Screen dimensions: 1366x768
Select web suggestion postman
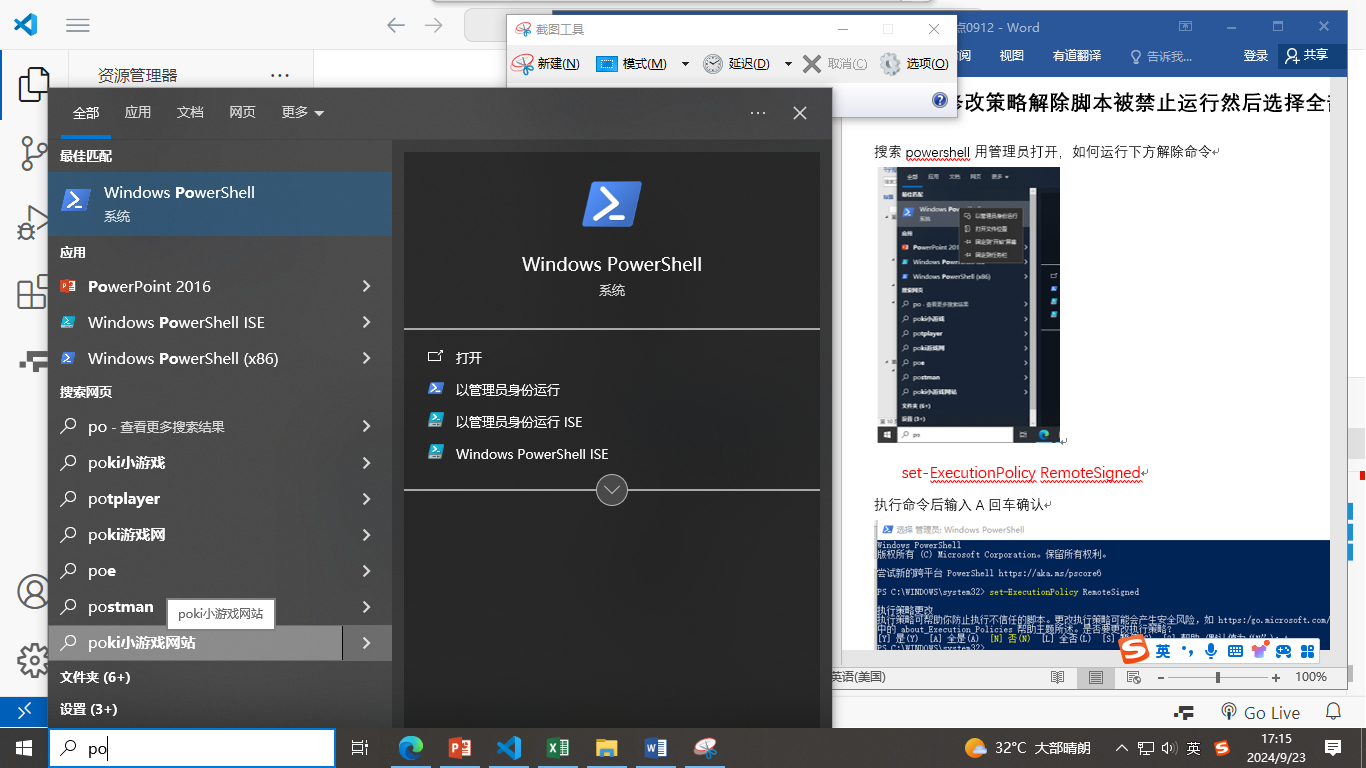196,607
